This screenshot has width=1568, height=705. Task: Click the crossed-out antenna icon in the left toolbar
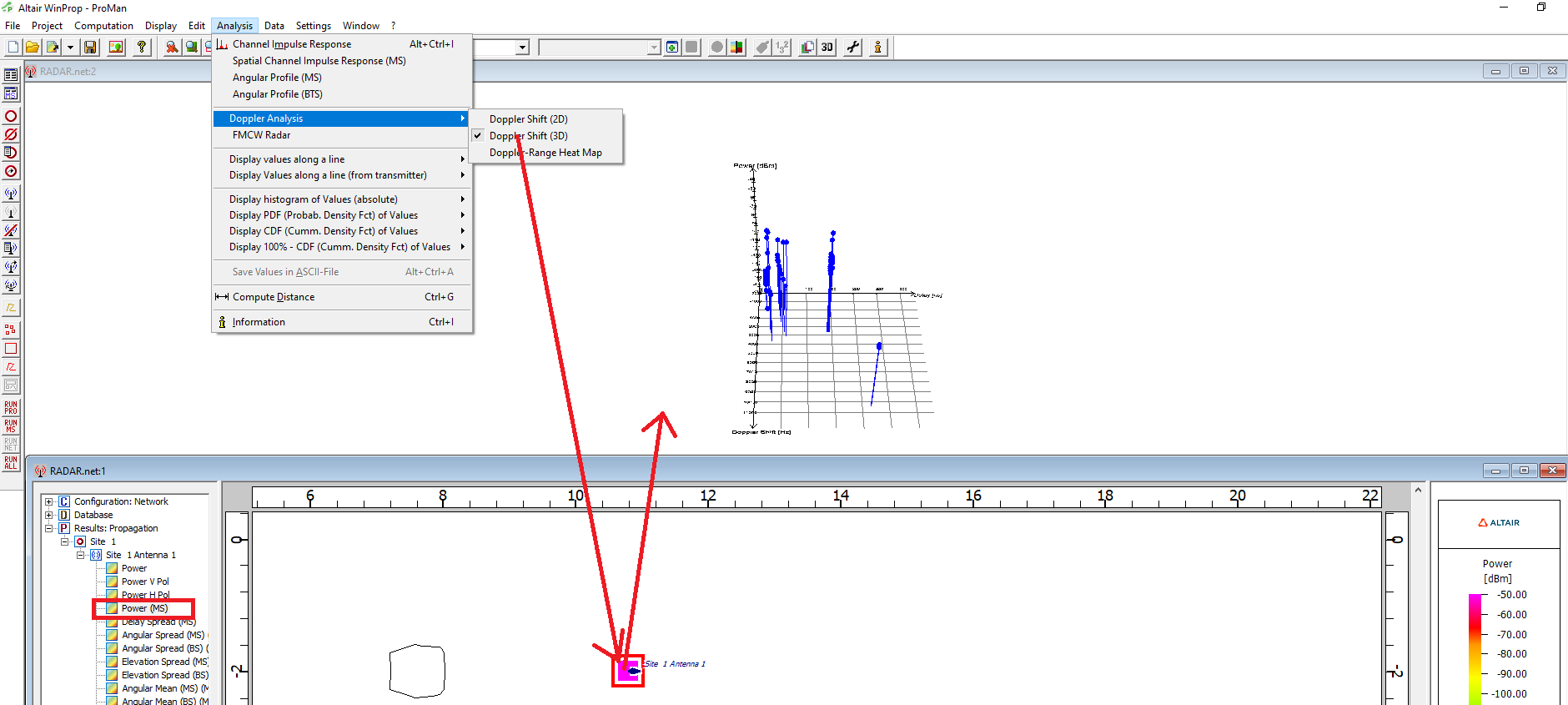tap(11, 230)
